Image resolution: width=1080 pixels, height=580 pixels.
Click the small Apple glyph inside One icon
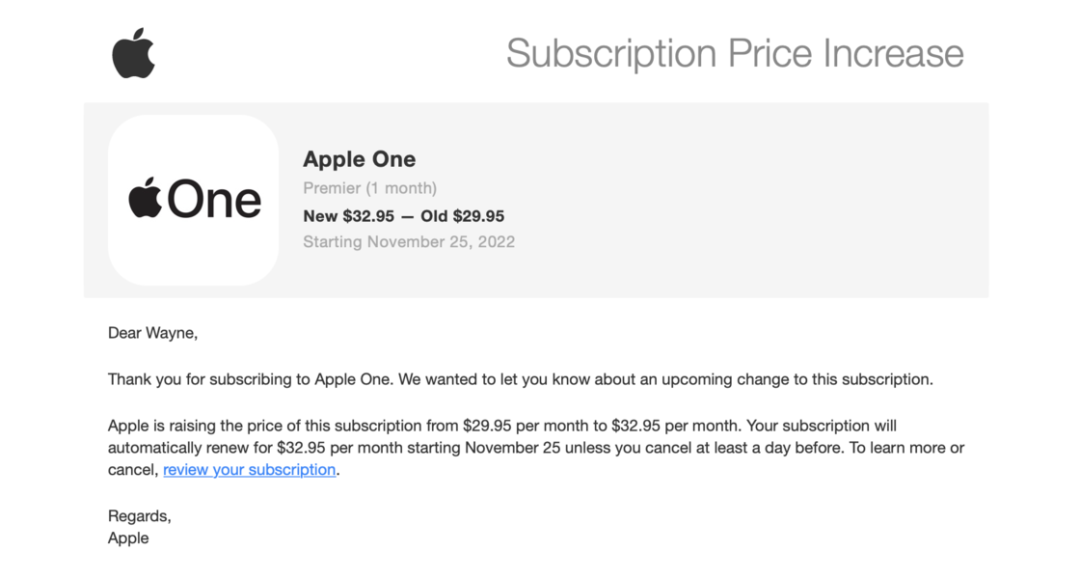point(145,198)
